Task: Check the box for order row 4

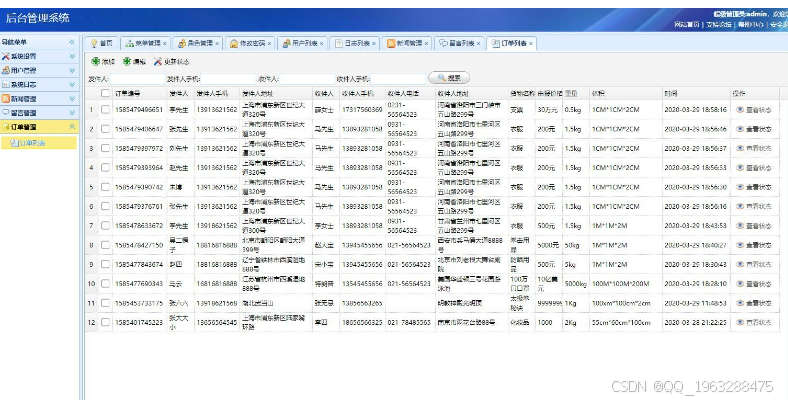Action: (x=105, y=167)
